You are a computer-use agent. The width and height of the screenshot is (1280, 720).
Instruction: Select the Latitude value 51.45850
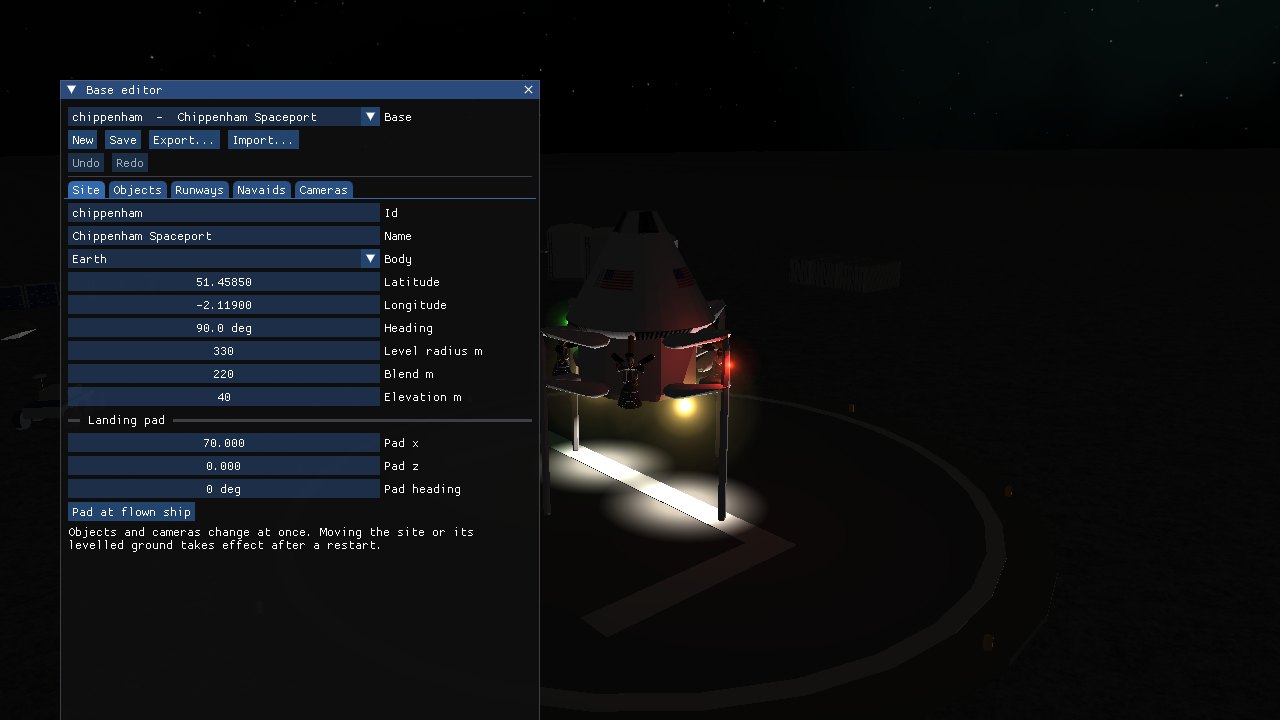(x=224, y=282)
